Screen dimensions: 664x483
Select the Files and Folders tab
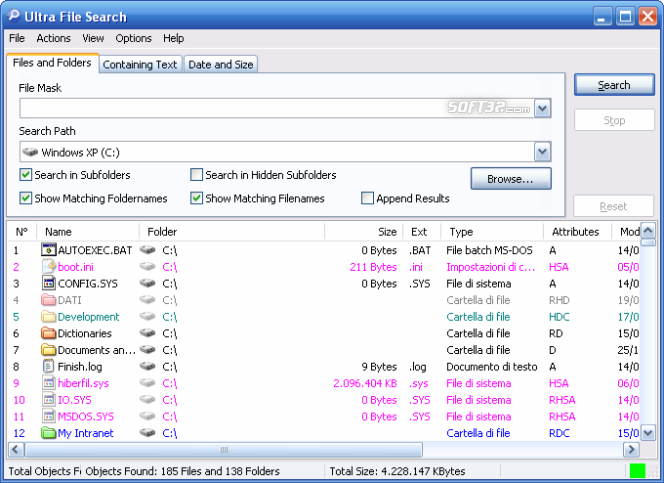tap(53, 63)
